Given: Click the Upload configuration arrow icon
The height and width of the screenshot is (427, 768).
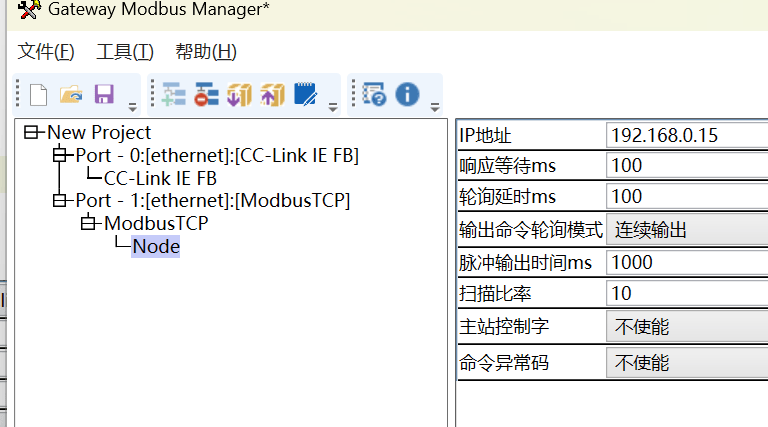Looking at the screenshot, I should coord(272,95).
